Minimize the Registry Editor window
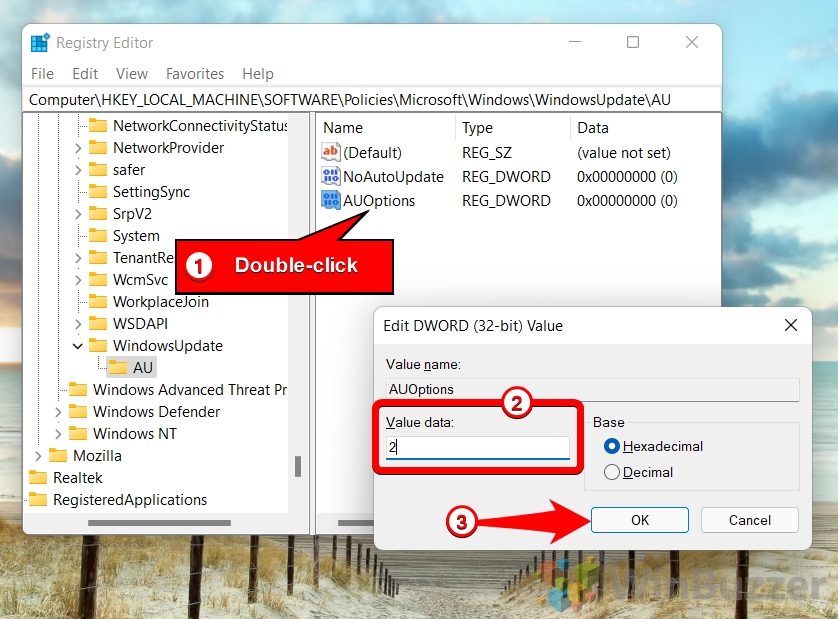Image resolution: width=838 pixels, height=619 pixels. [575, 42]
